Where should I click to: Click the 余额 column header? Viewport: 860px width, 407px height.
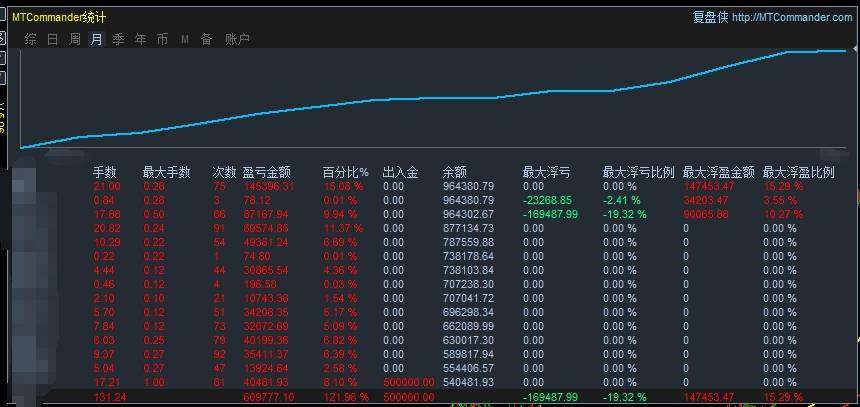coord(454,172)
